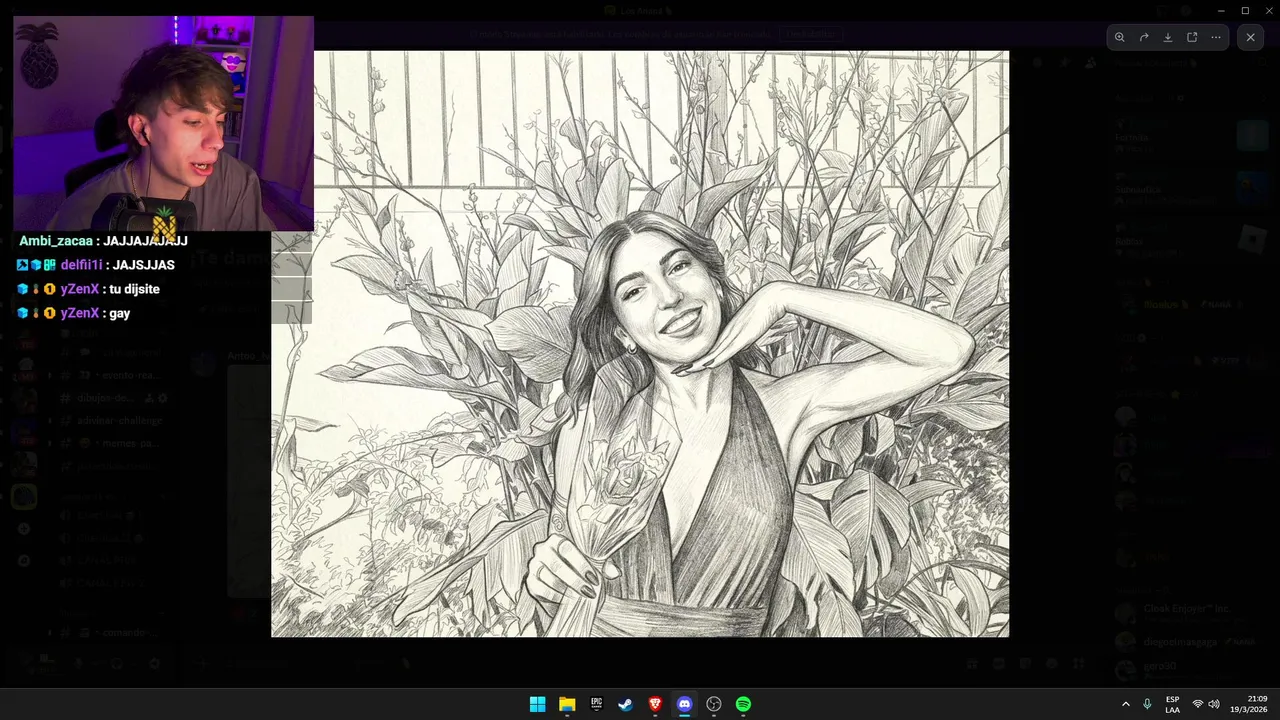The image size is (1280, 720).
Task: Select Cloak Enjoyer™ Inc. in dimmed member list
Action: 1186,608
